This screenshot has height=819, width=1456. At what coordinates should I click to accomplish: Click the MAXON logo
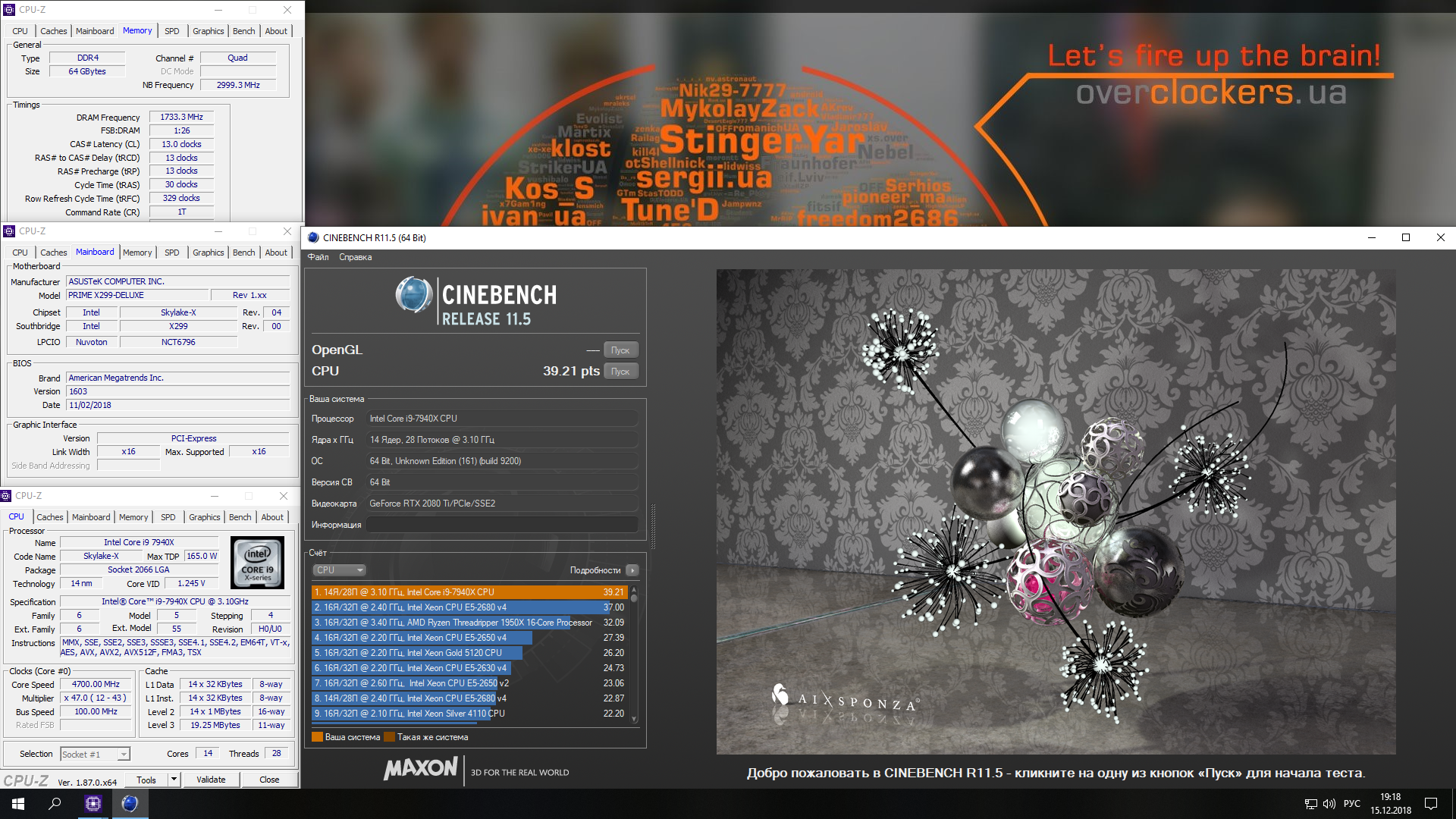coord(421,769)
